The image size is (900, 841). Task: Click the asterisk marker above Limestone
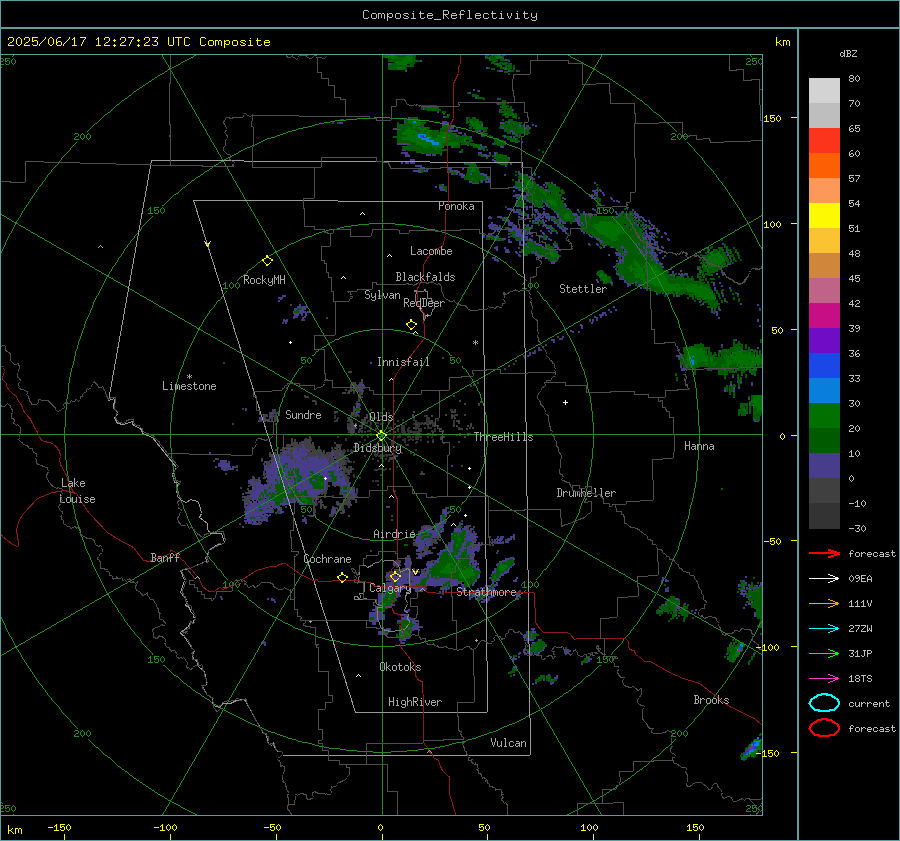tap(189, 377)
